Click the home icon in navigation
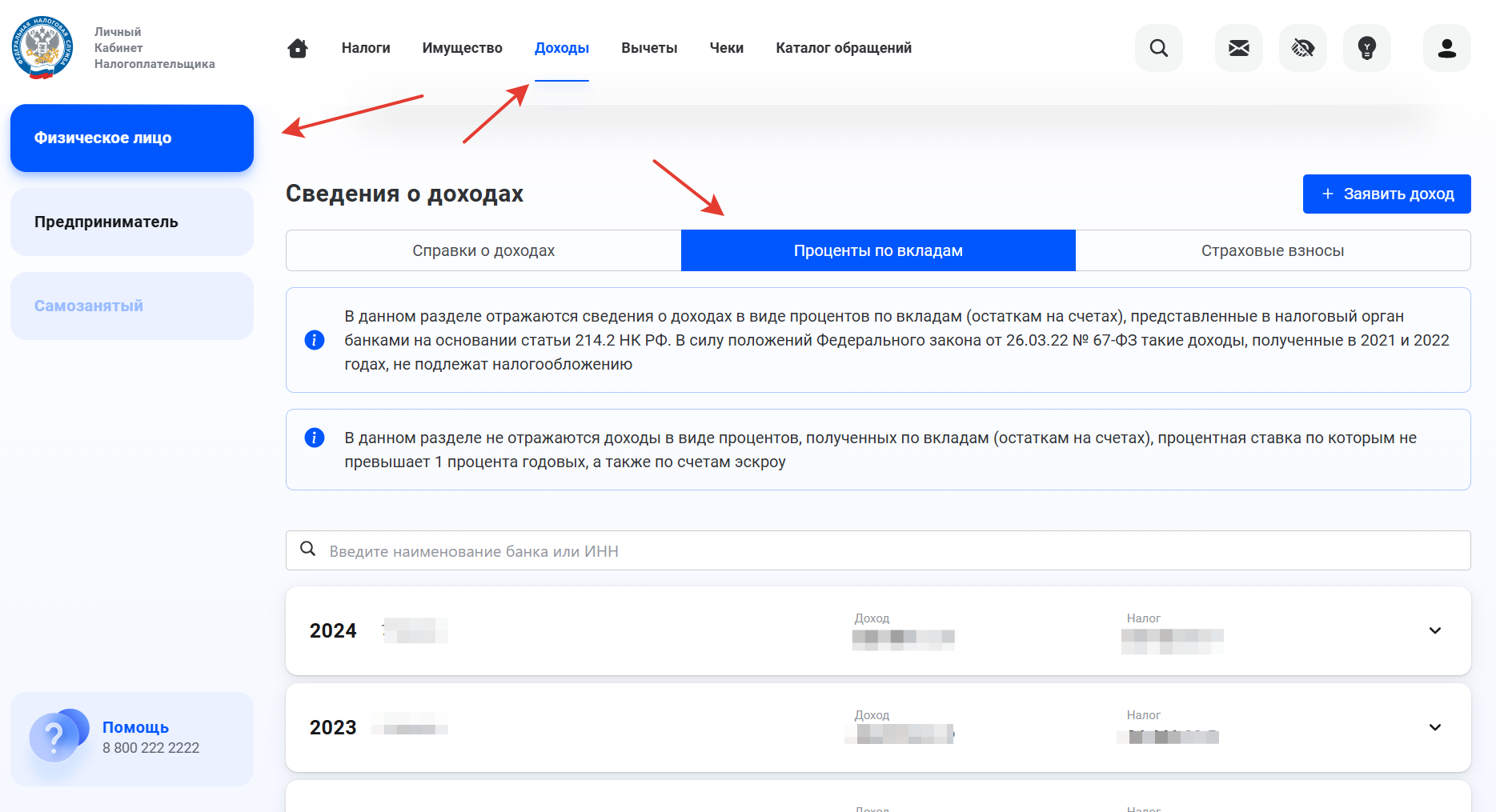The height and width of the screenshot is (812, 1496). tap(298, 48)
